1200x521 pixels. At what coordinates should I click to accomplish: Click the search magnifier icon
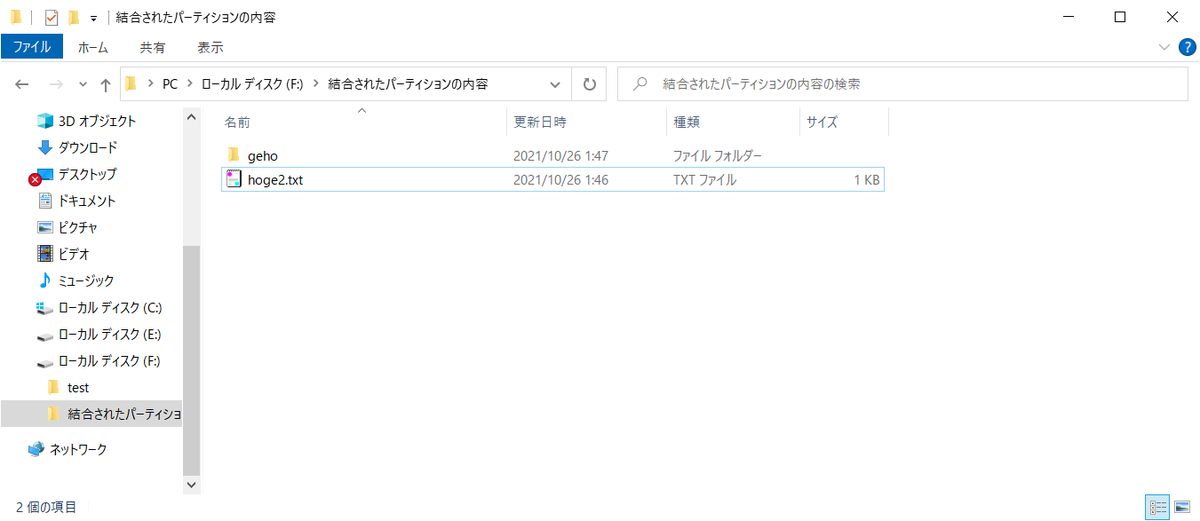click(638, 85)
